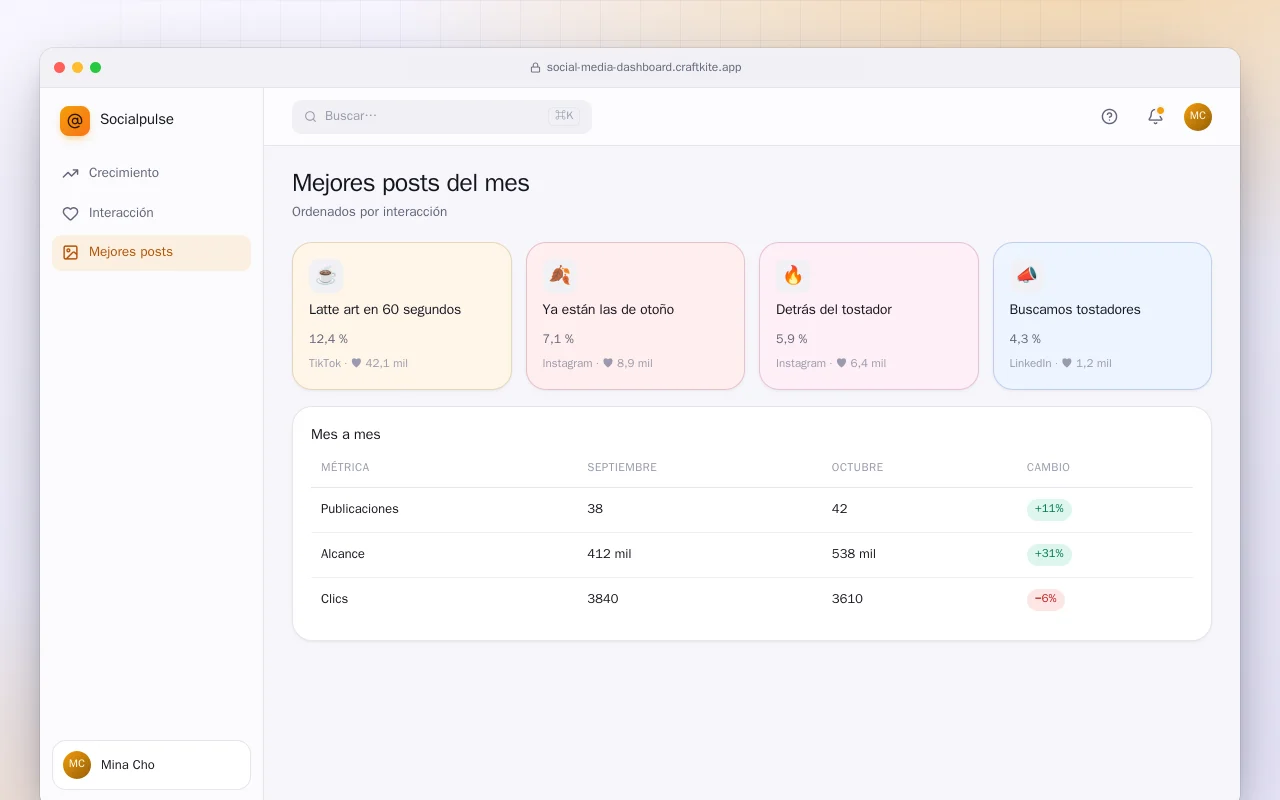Click the +11% change badge

pos(1049,509)
